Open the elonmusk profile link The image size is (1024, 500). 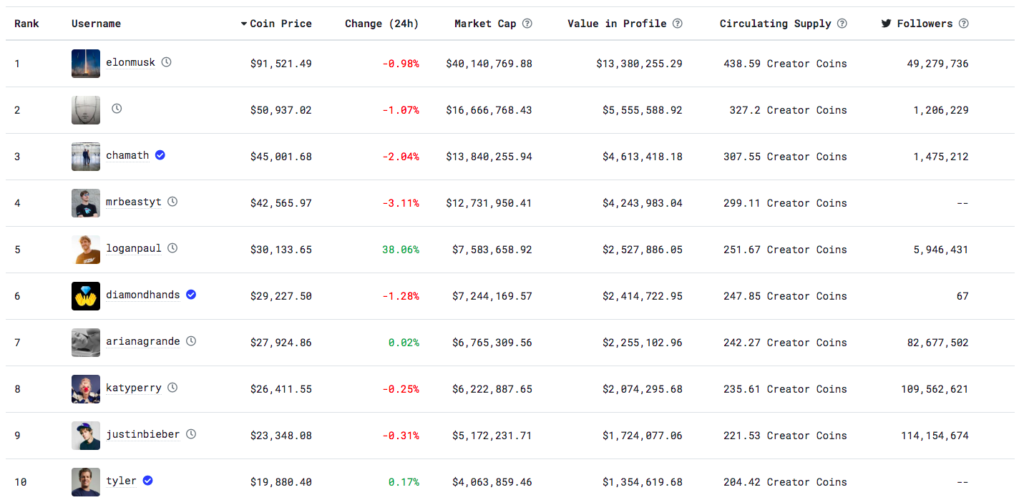point(130,62)
